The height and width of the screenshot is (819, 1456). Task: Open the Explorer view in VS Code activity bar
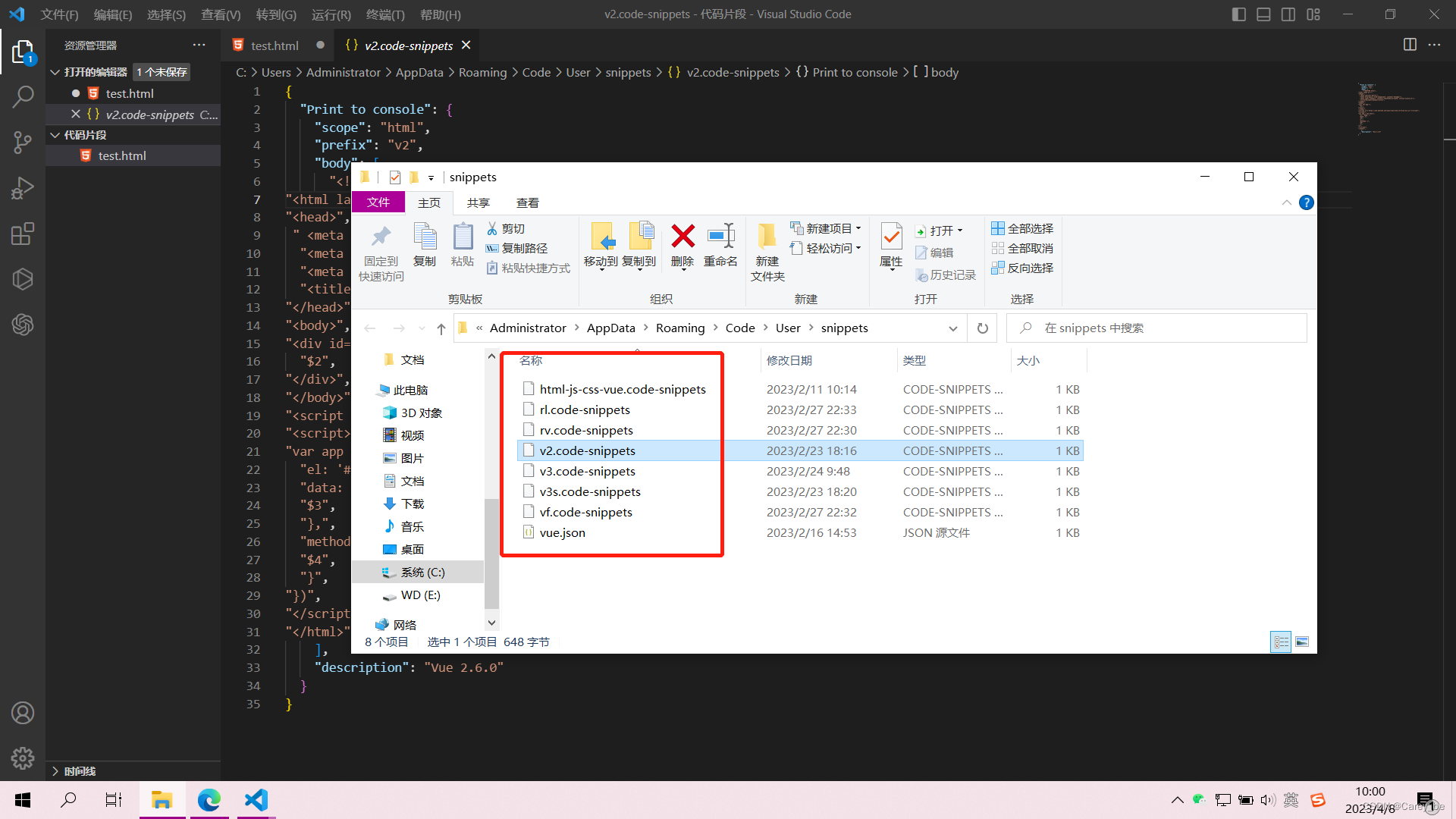23,52
